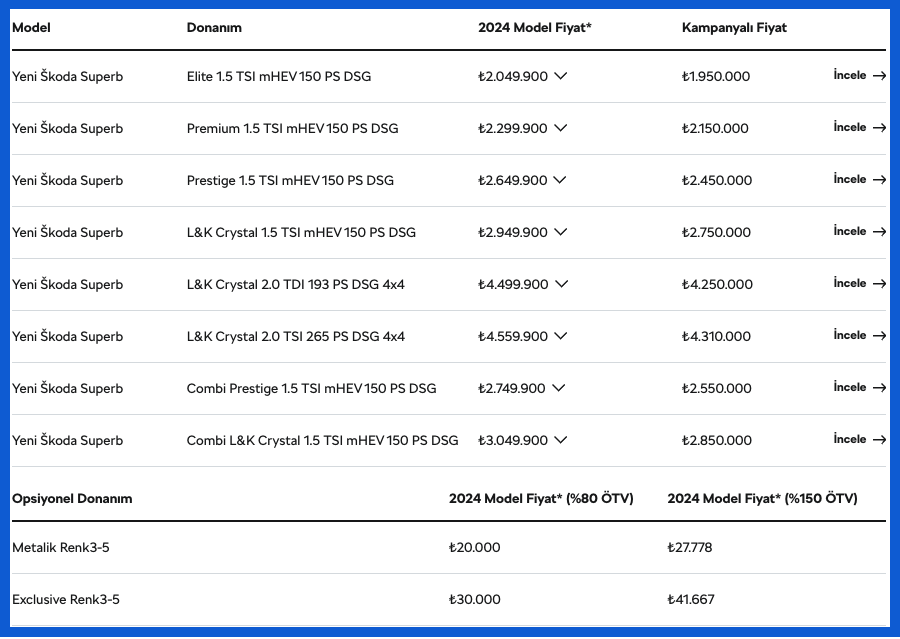Open İncele for Combi Prestige 1.5 TSI
Viewport: 900px width, 639px height.
click(x=860, y=388)
